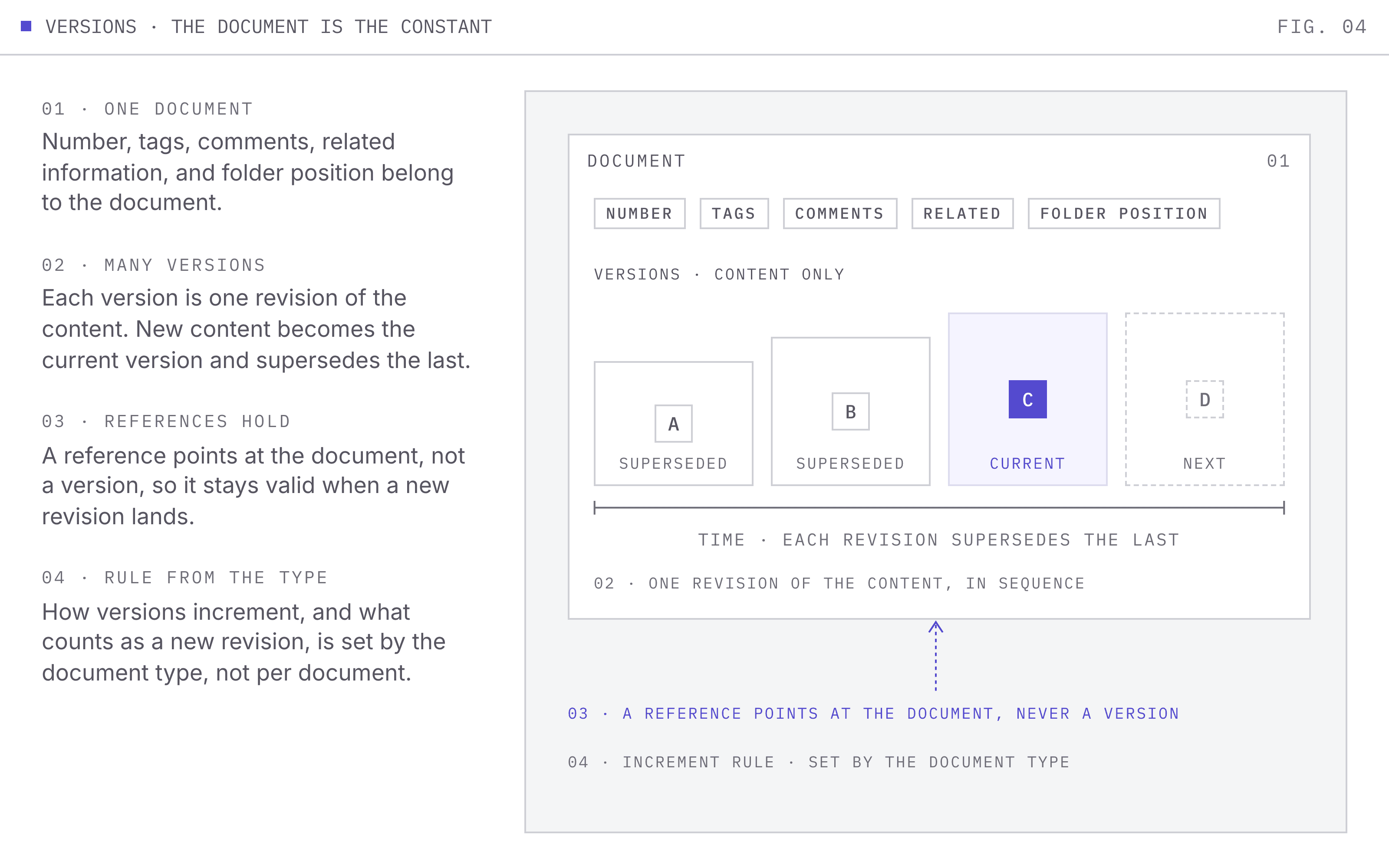Click the purple reference points caption
Viewport: 1389px width, 868px height.
point(874,713)
